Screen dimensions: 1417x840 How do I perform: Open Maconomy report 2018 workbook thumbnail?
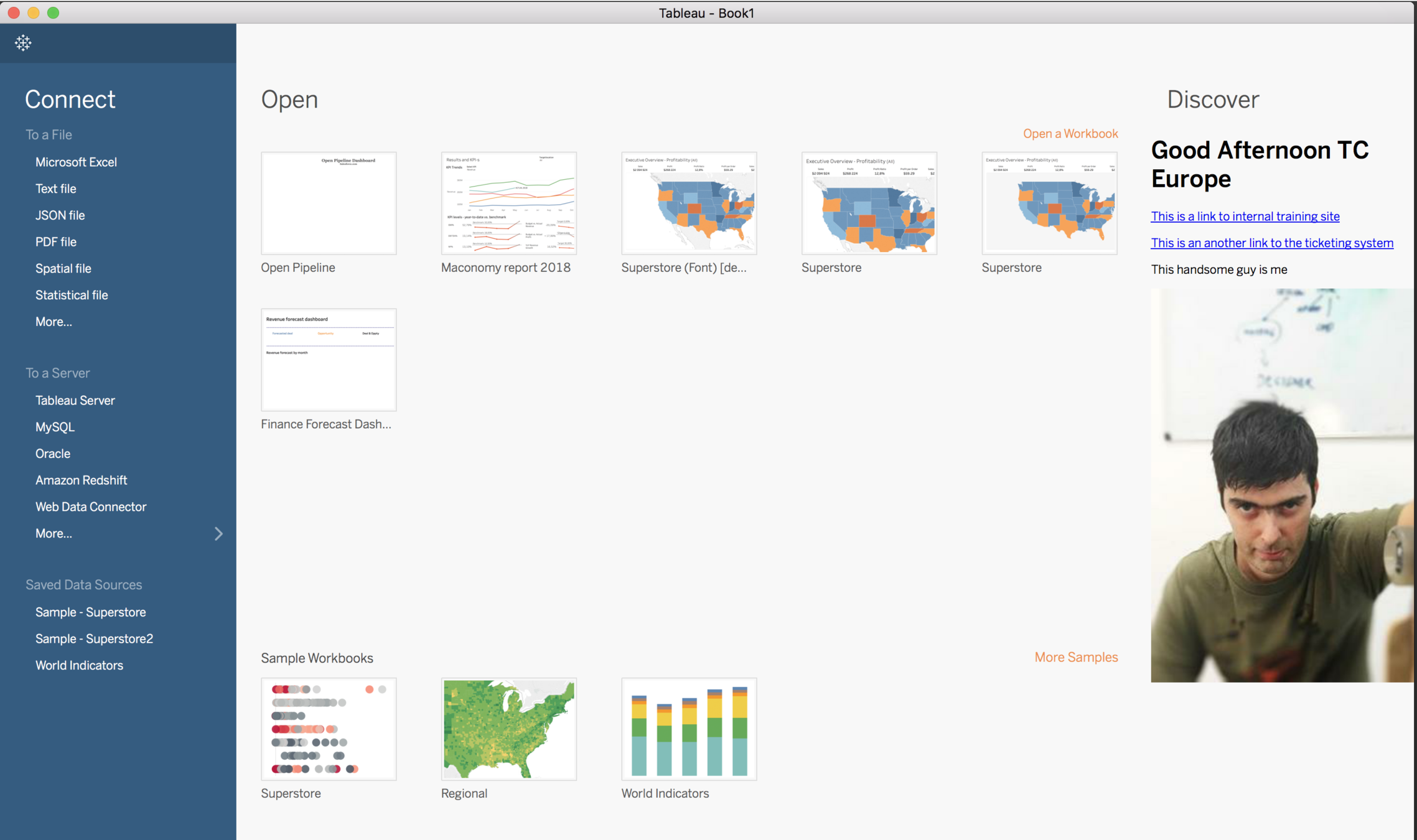(x=508, y=203)
